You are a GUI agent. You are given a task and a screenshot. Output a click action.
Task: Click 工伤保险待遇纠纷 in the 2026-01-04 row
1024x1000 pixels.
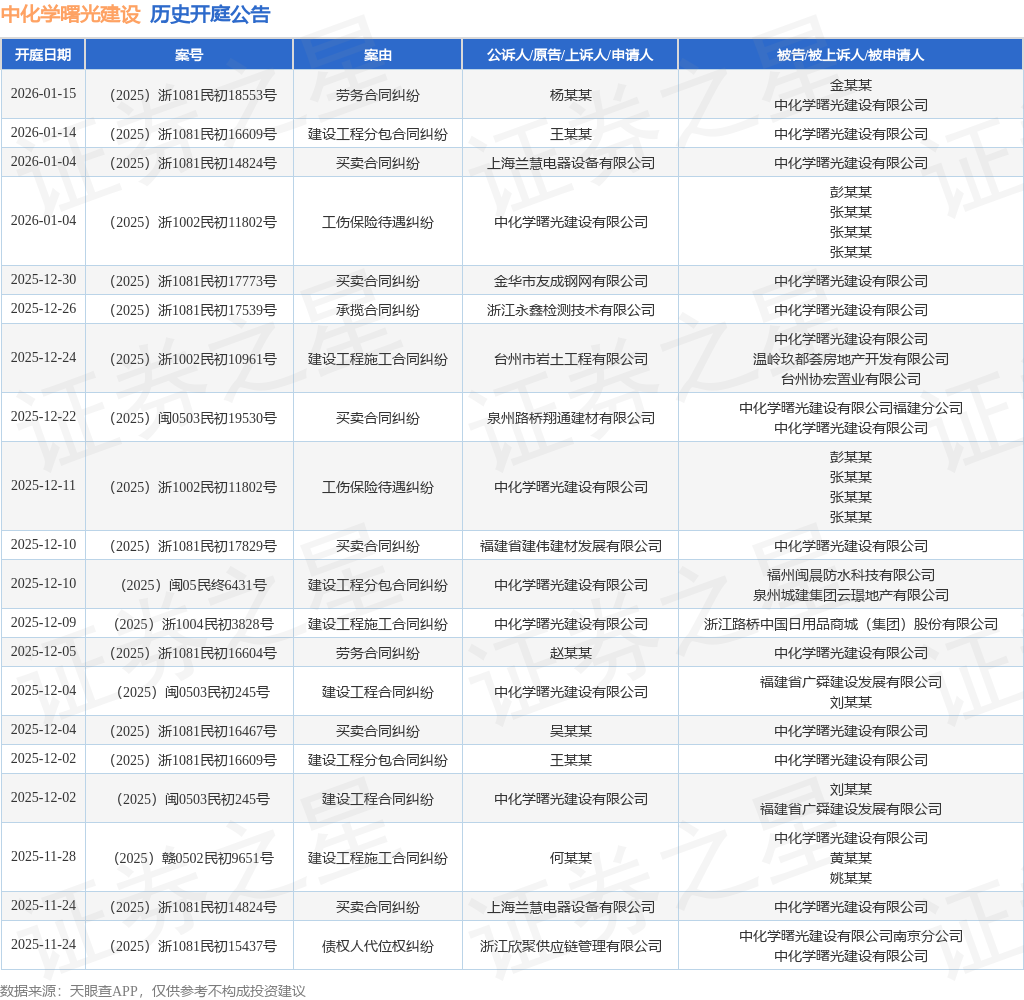[377, 223]
